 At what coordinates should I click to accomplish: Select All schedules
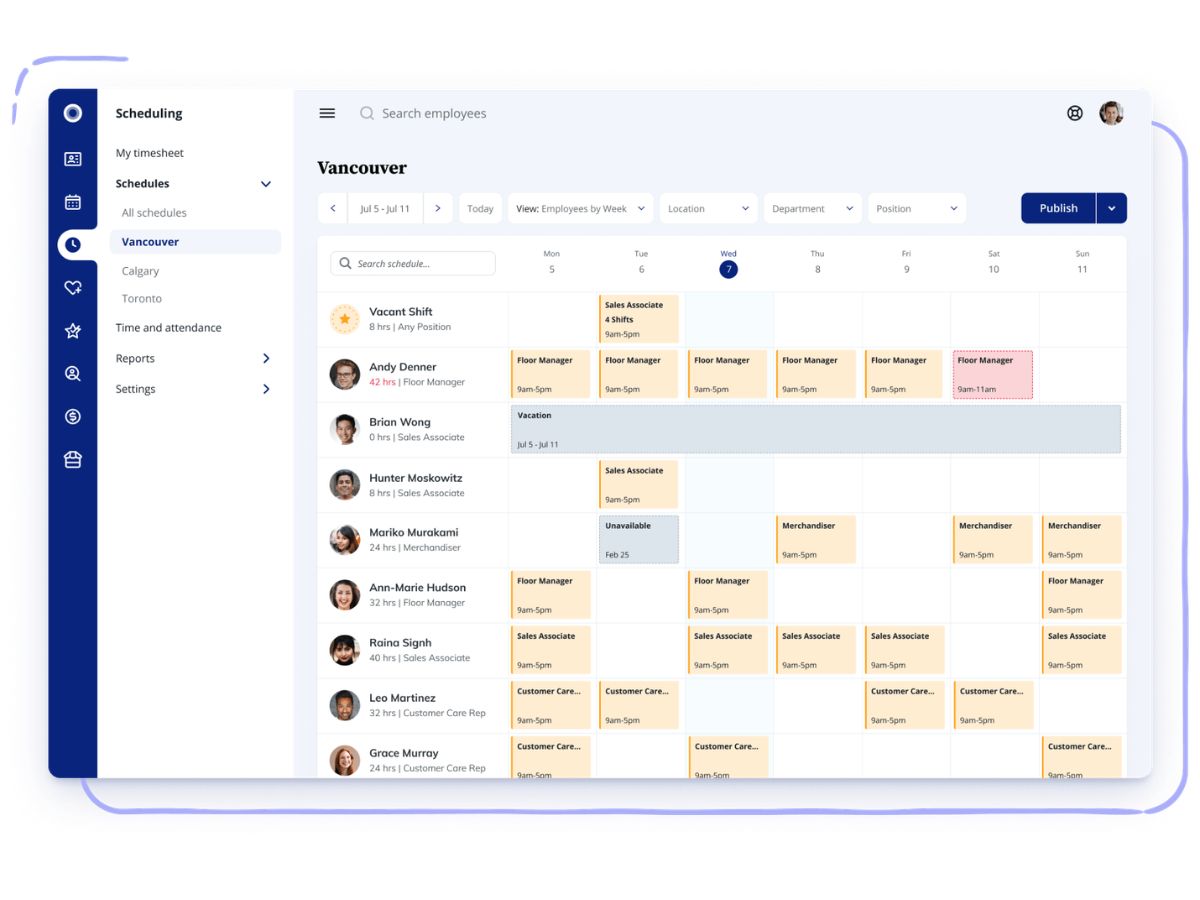154,213
